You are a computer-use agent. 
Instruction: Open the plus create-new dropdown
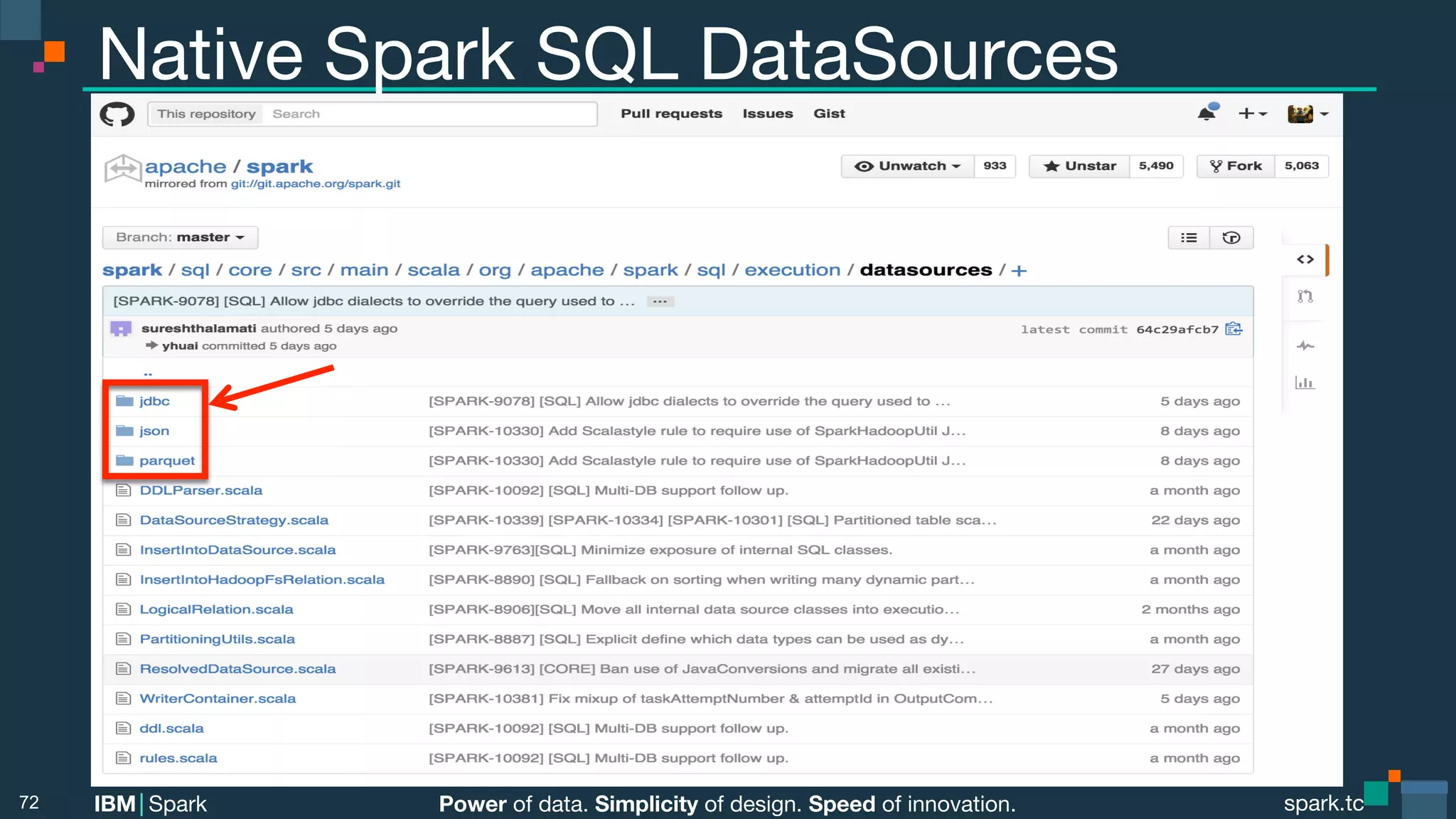[x=1252, y=114]
